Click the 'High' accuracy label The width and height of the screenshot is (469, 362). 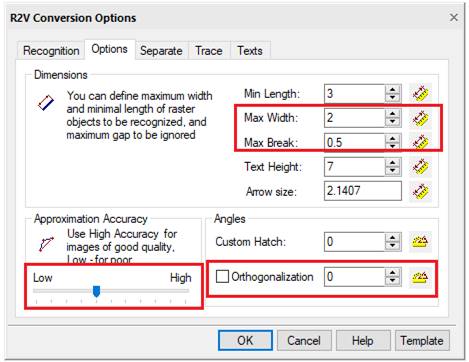click(x=181, y=278)
